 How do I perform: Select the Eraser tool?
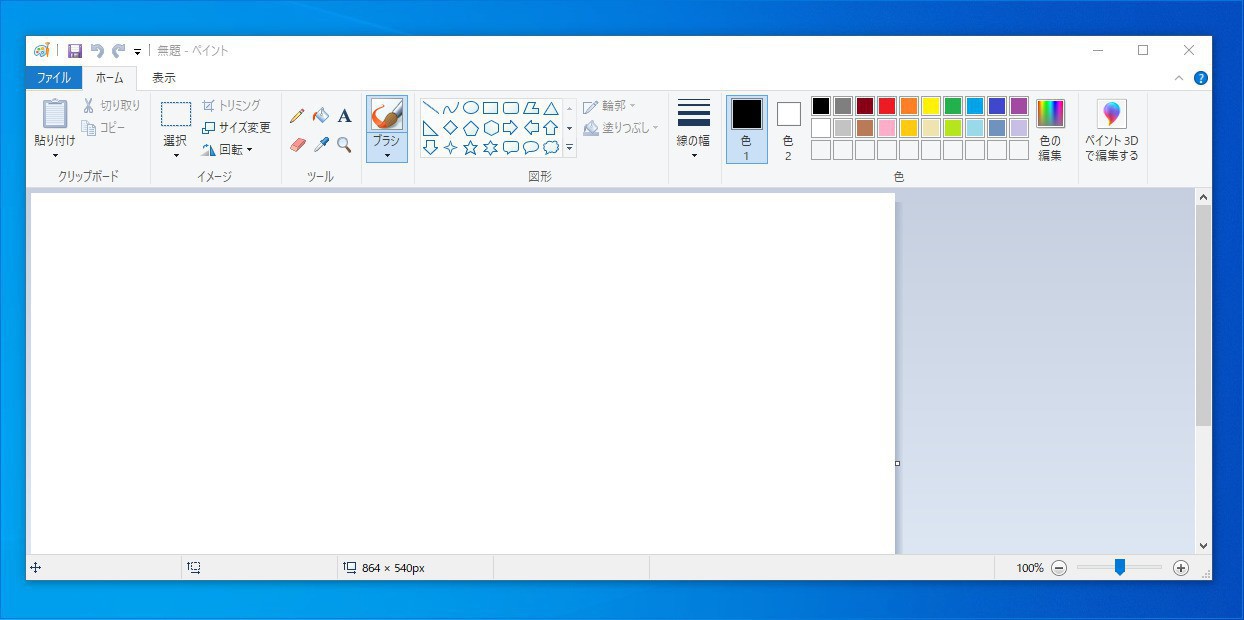pos(297,145)
